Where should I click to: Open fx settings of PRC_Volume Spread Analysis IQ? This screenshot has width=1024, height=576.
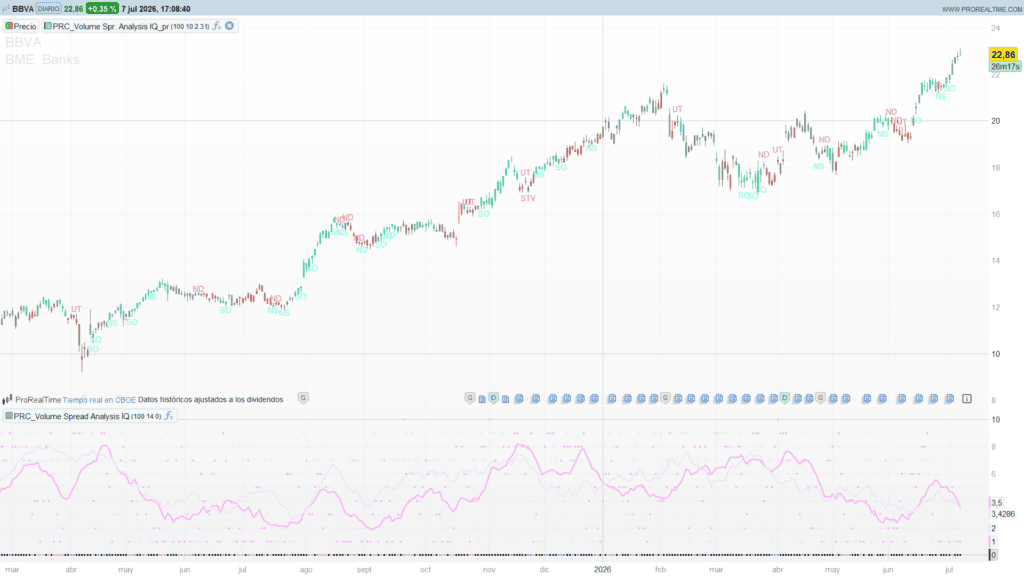[168, 416]
